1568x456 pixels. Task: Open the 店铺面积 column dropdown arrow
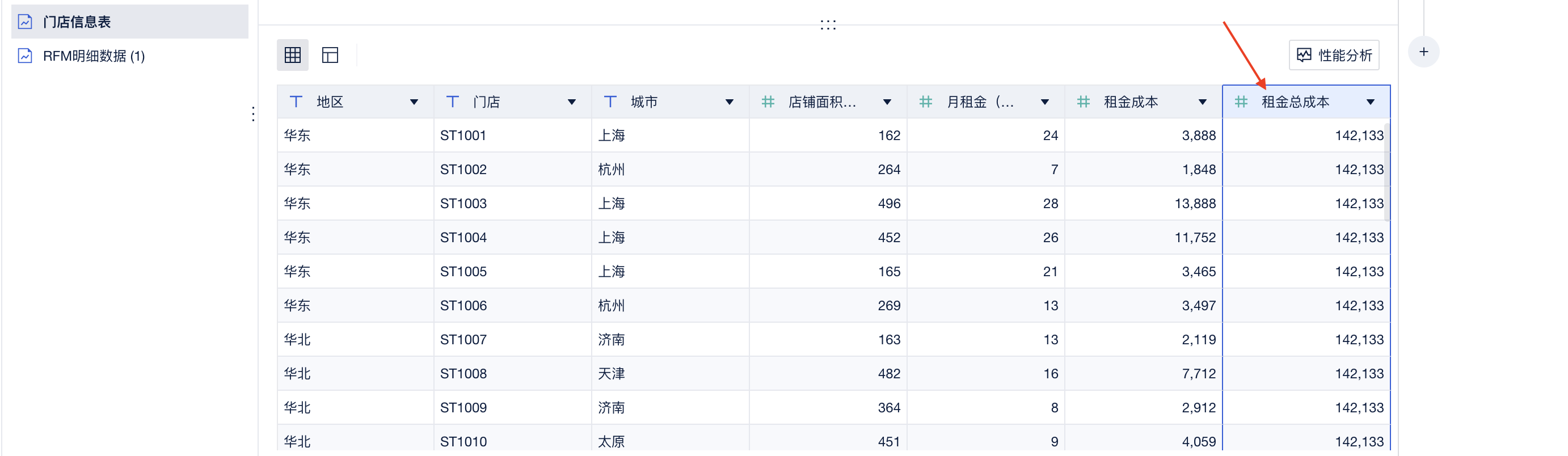coord(887,102)
